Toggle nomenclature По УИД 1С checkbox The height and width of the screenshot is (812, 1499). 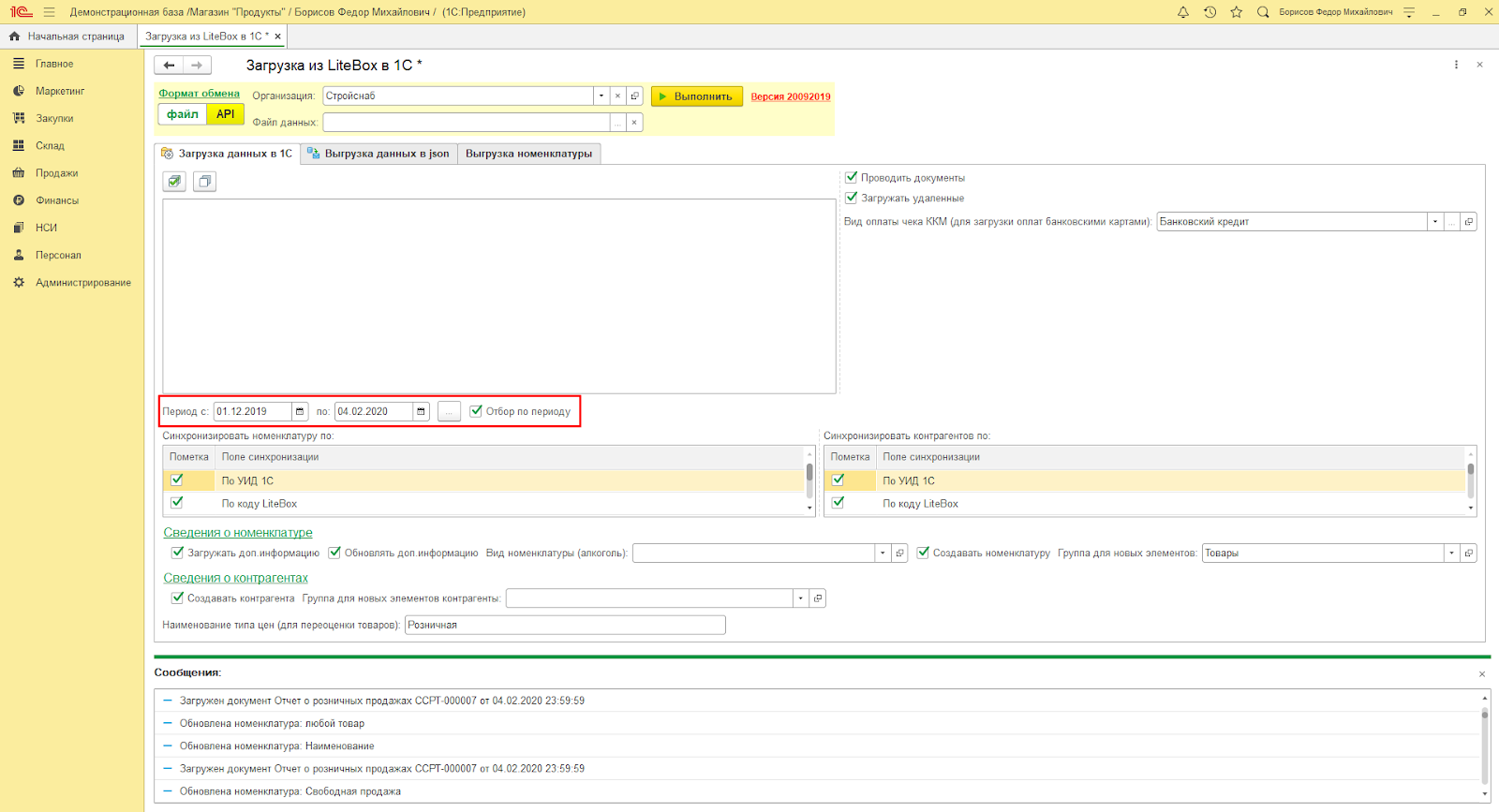[177, 480]
